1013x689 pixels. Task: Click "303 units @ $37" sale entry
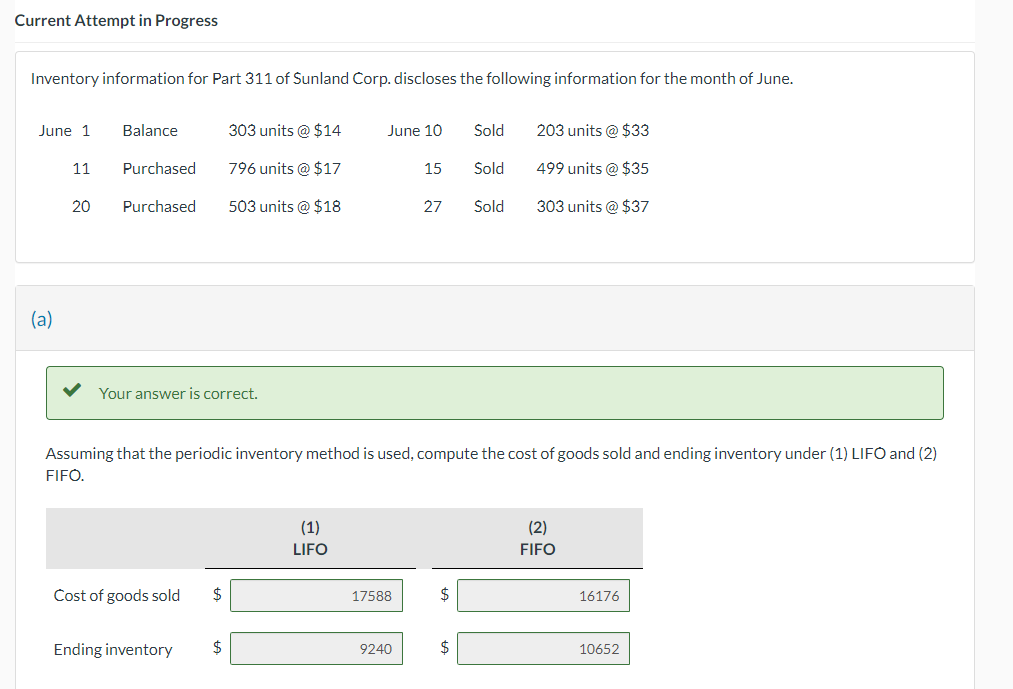(592, 207)
